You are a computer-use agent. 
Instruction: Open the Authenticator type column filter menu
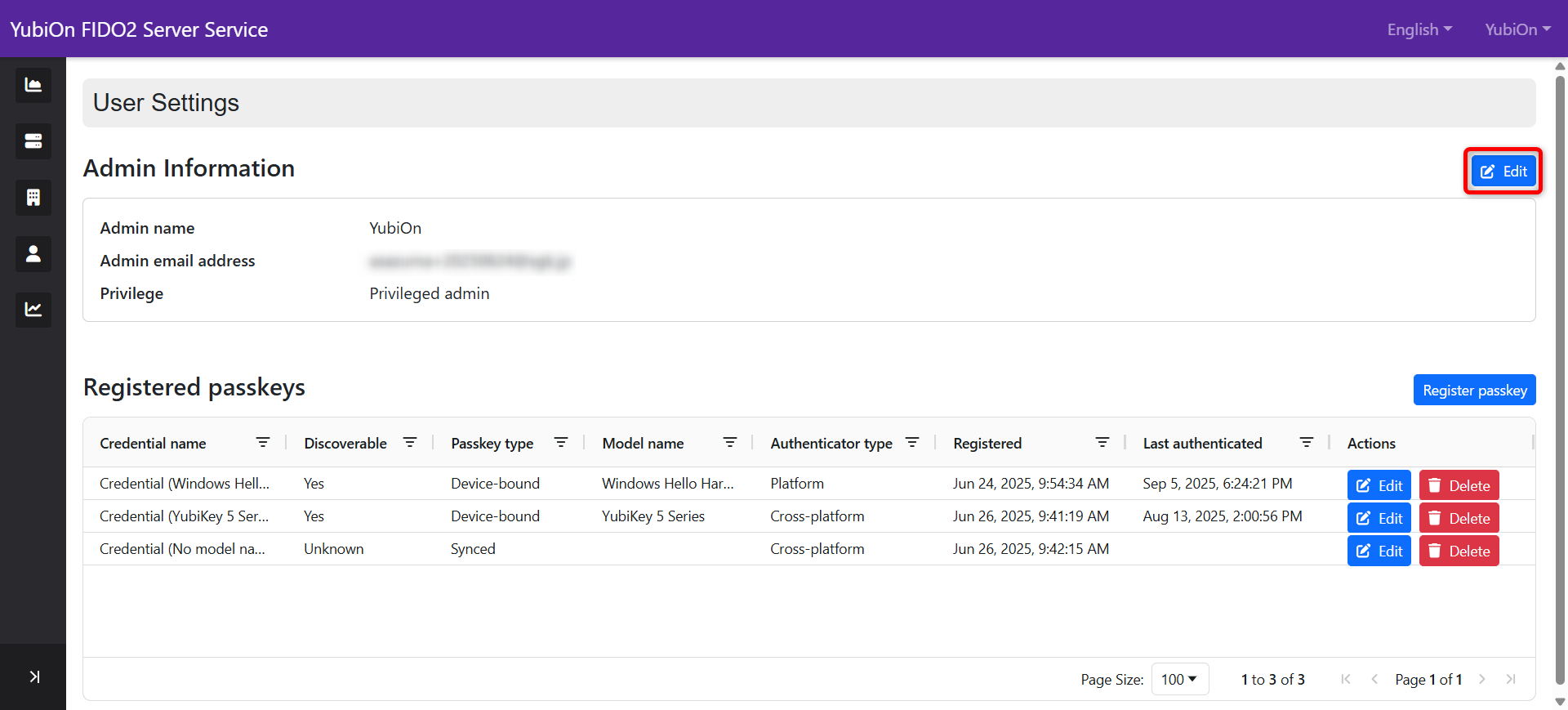[912, 442]
